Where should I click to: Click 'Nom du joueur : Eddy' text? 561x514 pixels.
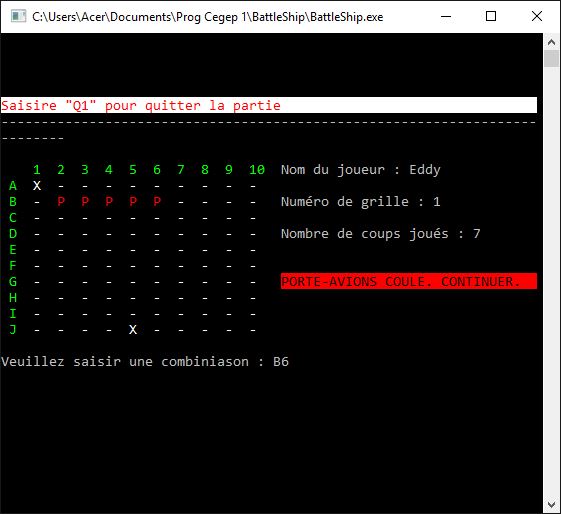[x=361, y=170]
